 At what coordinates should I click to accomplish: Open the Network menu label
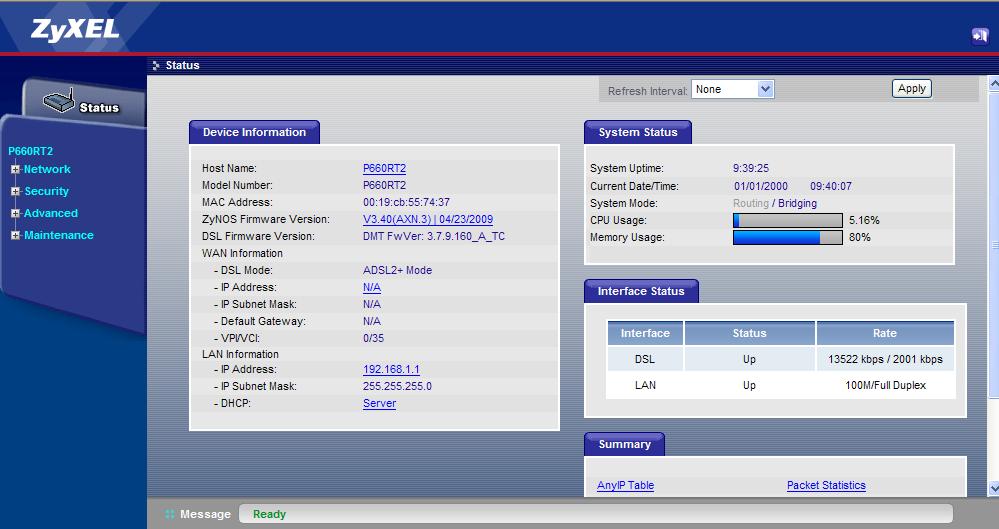pos(47,169)
